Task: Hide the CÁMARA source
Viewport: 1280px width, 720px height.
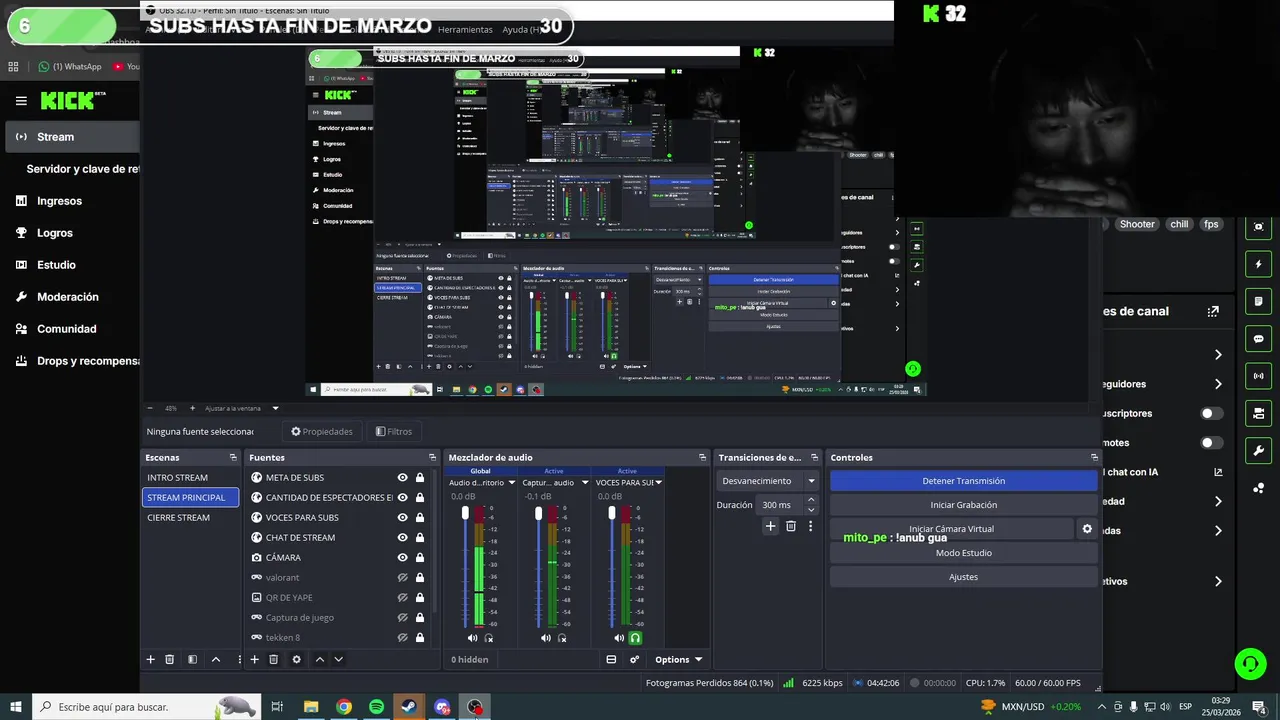Action: (x=402, y=557)
